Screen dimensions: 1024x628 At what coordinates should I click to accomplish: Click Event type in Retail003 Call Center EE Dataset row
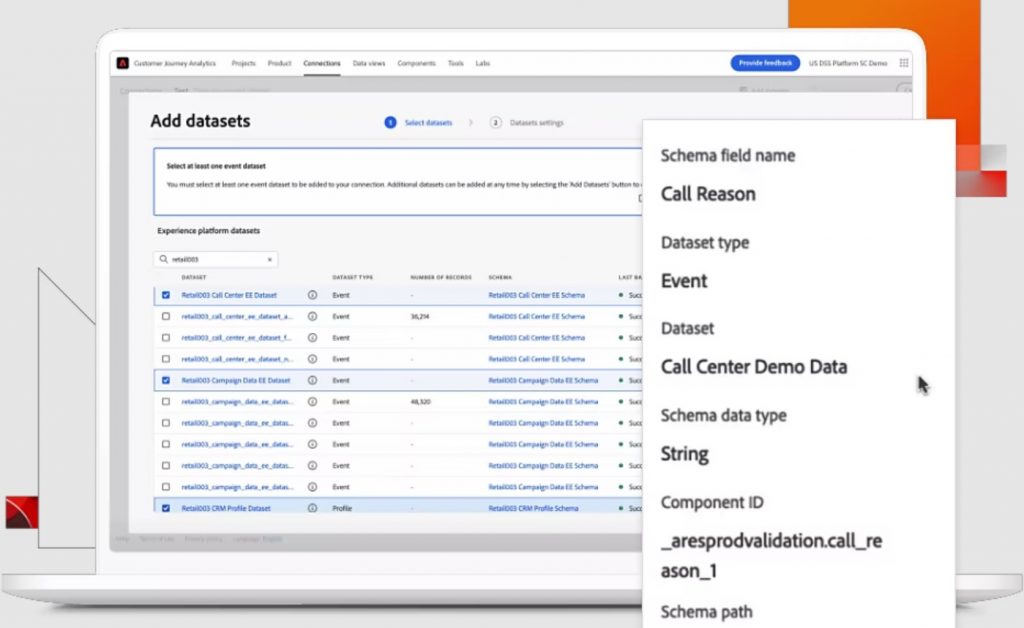click(341, 295)
